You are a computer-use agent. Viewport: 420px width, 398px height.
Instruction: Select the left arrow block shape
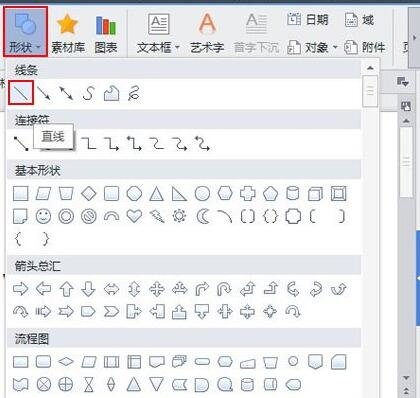[x=44, y=289]
